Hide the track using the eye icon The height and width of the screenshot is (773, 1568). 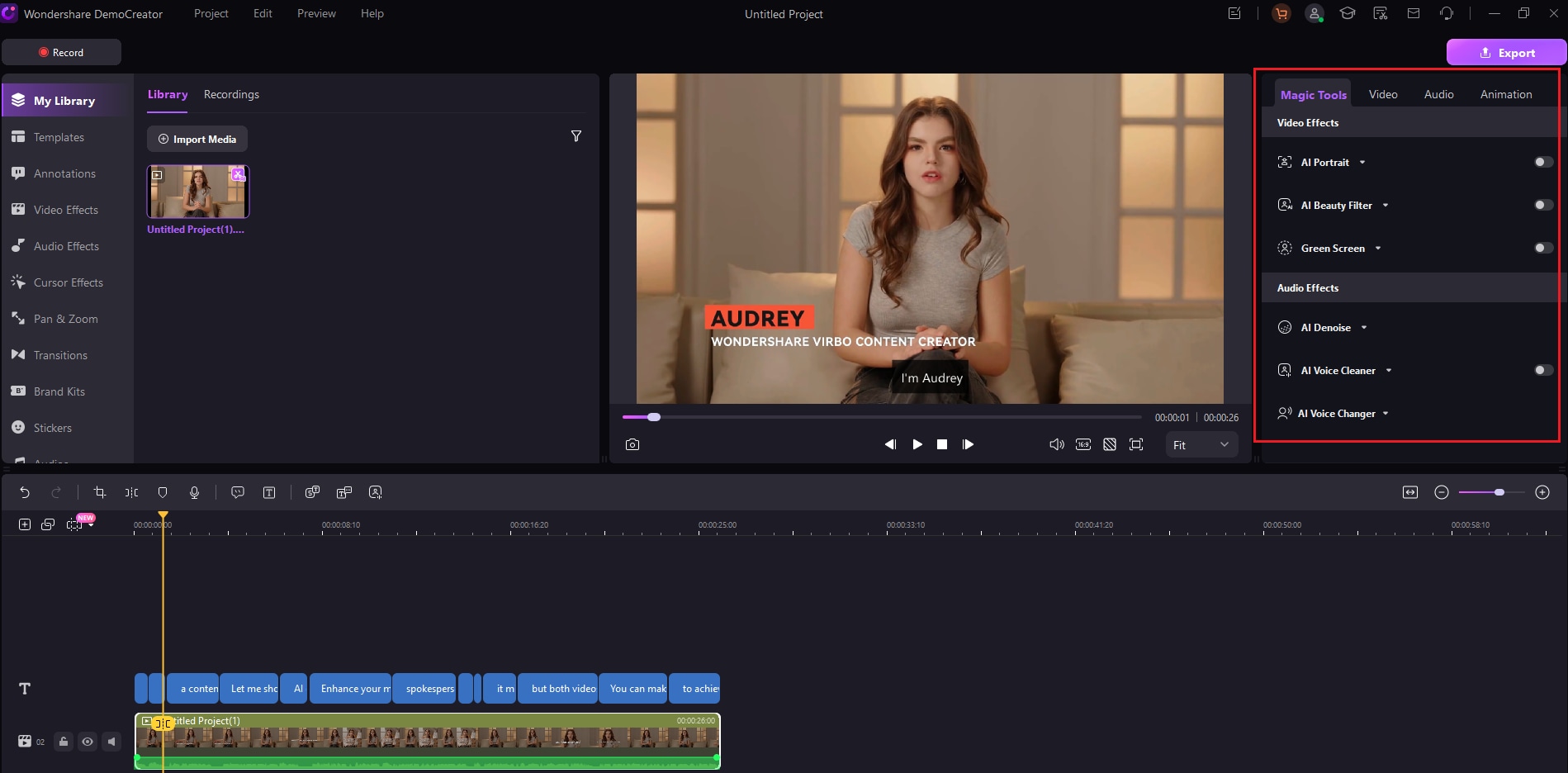point(88,742)
